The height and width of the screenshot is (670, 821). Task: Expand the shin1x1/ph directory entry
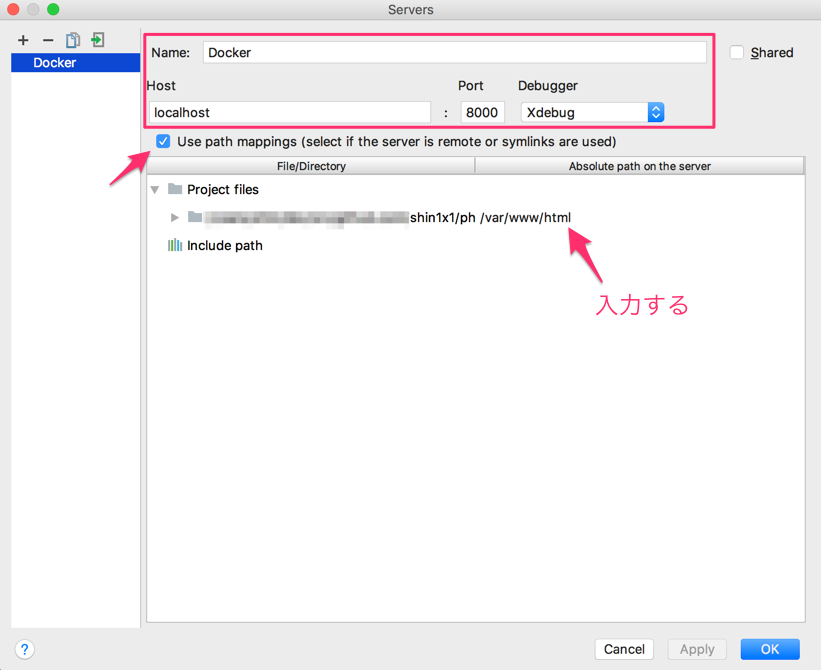[174, 217]
